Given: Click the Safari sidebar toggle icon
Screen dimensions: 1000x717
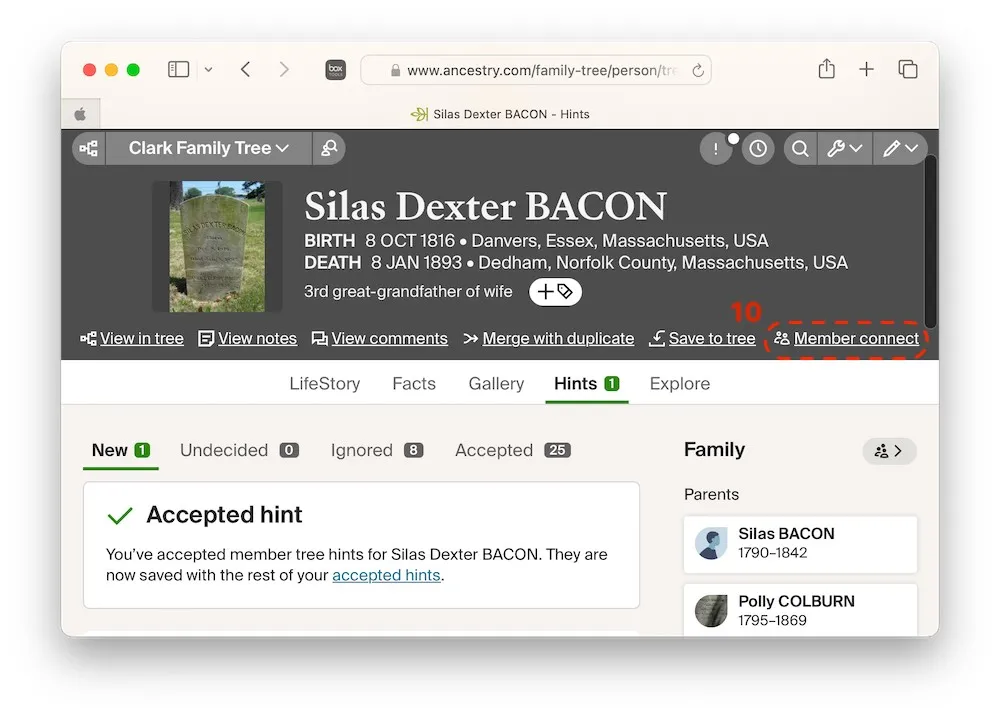Looking at the screenshot, I should pos(179,70).
